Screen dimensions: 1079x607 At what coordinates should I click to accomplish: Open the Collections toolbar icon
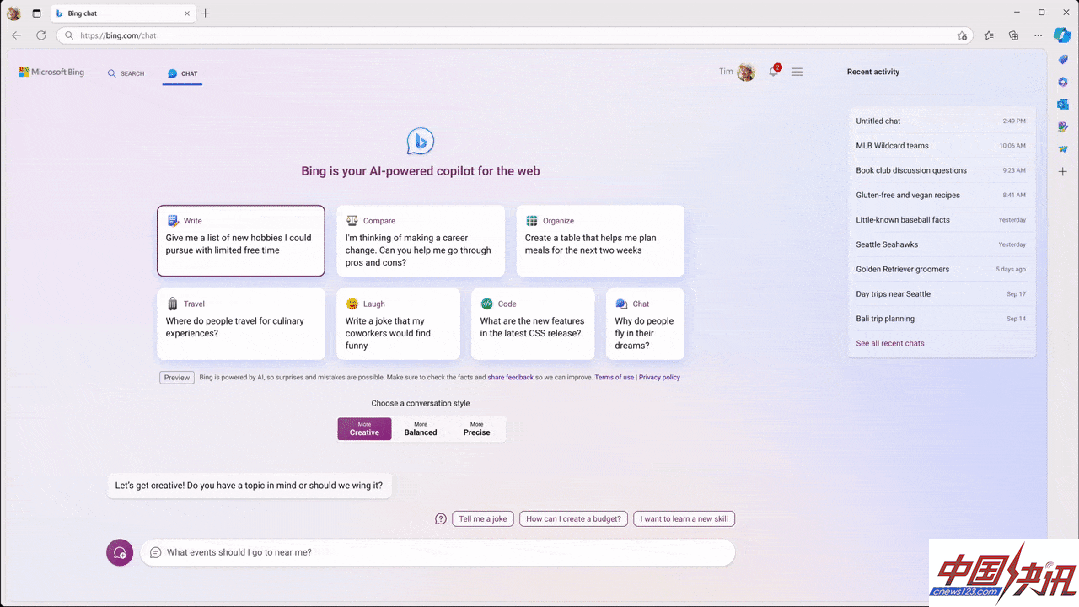coord(1014,35)
